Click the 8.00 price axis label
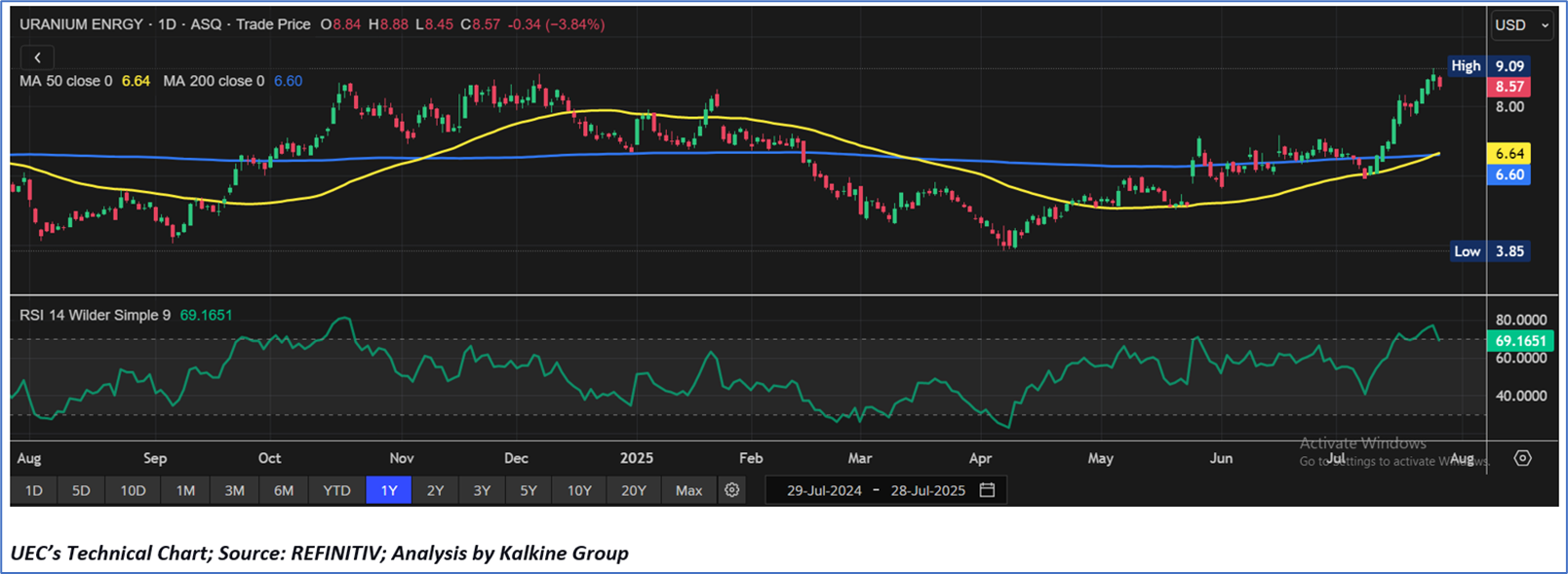The height and width of the screenshot is (574, 1568). 1509,107
